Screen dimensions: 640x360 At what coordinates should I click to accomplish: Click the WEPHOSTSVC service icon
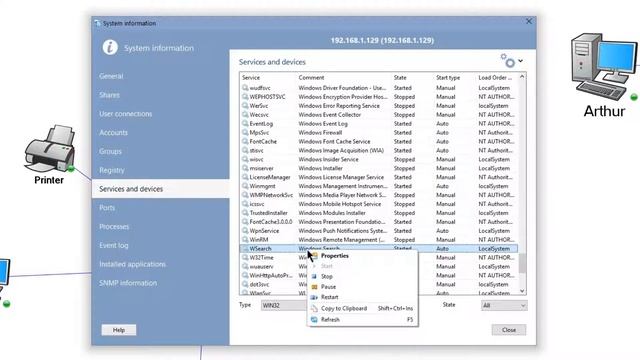coord(245,97)
